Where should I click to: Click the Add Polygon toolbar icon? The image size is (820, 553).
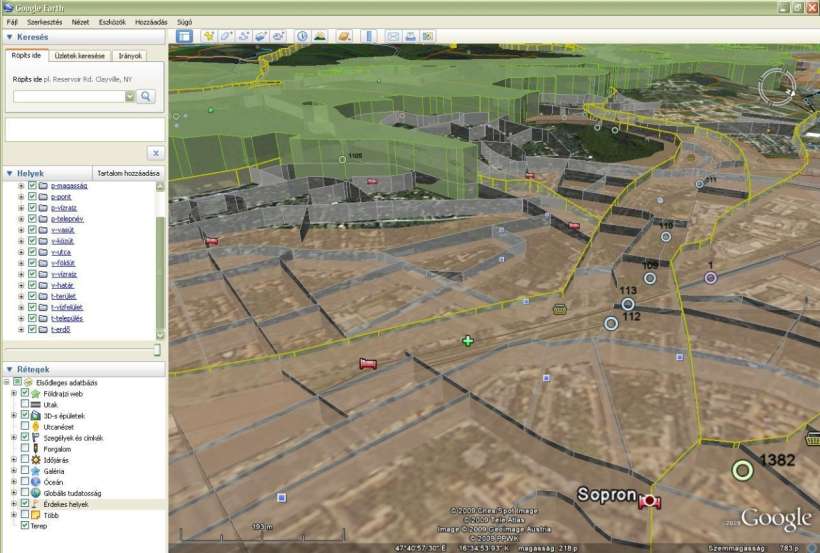(x=226, y=36)
